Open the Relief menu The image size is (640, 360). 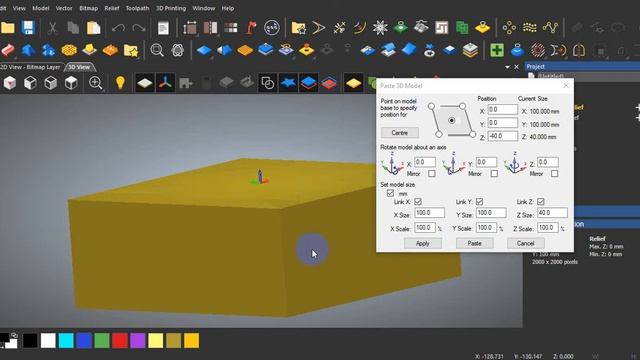coord(111,8)
